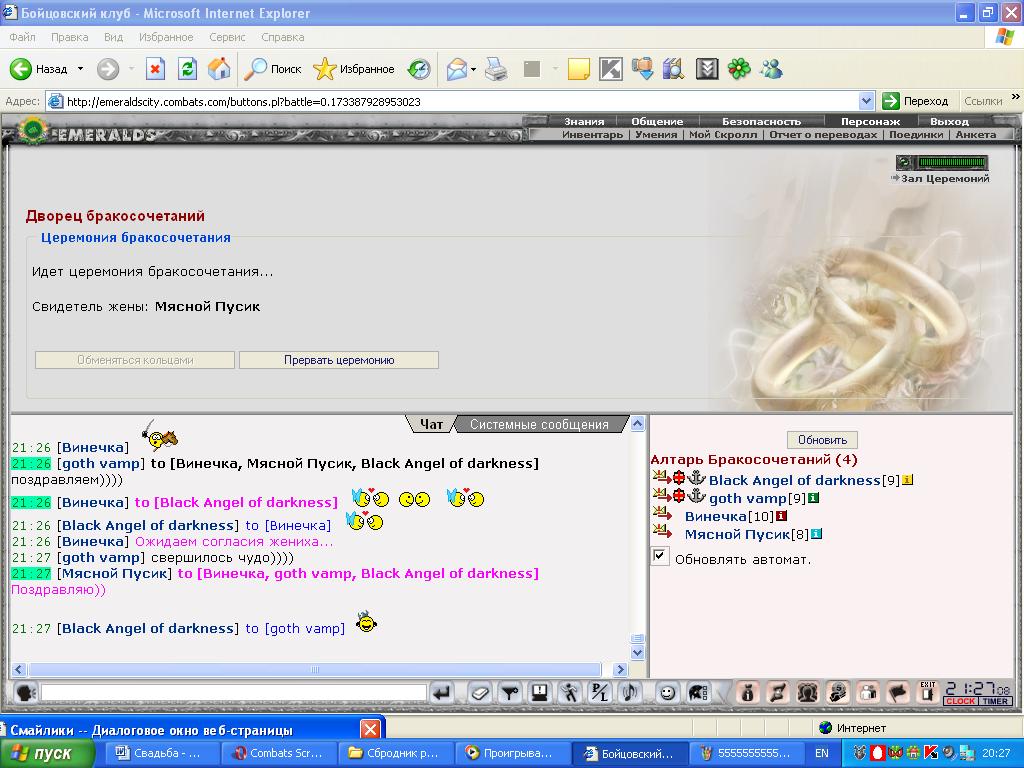This screenshot has width=1024, height=768.
Task: Open Messenger people icon in toolbar
Action: coord(771,69)
